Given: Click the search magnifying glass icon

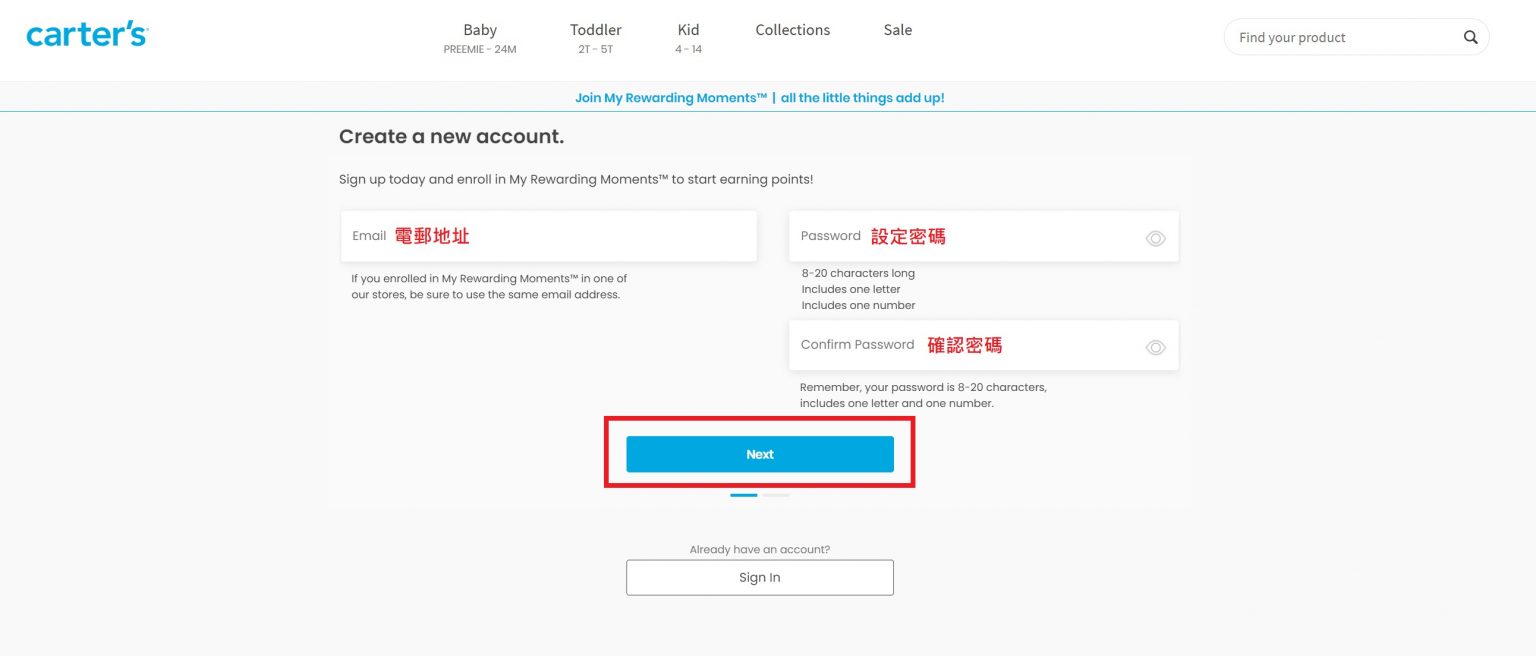Looking at the screenshot, I should [x=1470, y=37].
